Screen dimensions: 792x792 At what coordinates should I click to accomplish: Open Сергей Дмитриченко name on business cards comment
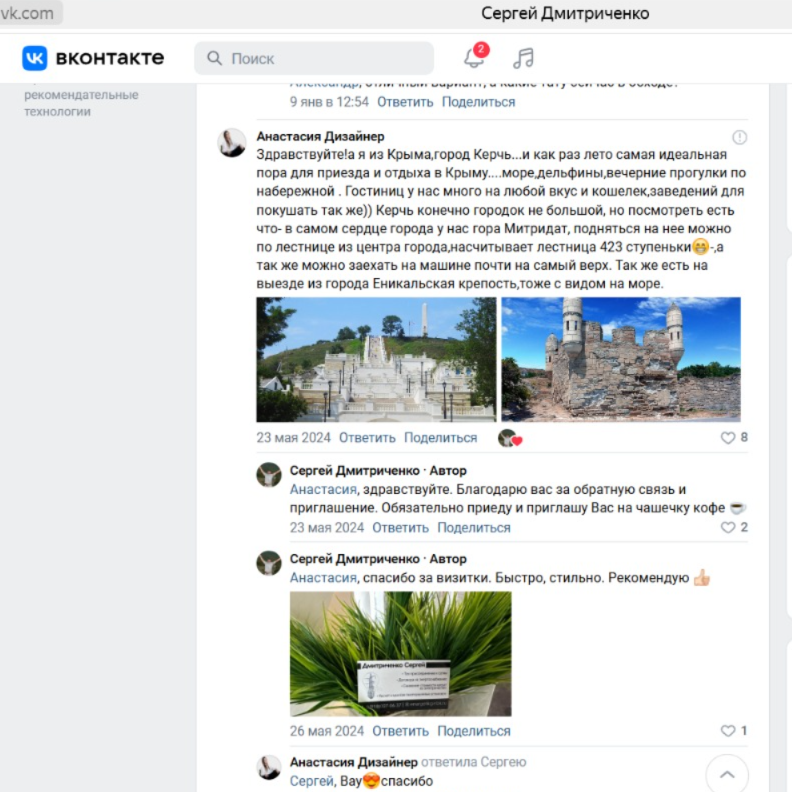click(x=355, y=559)
